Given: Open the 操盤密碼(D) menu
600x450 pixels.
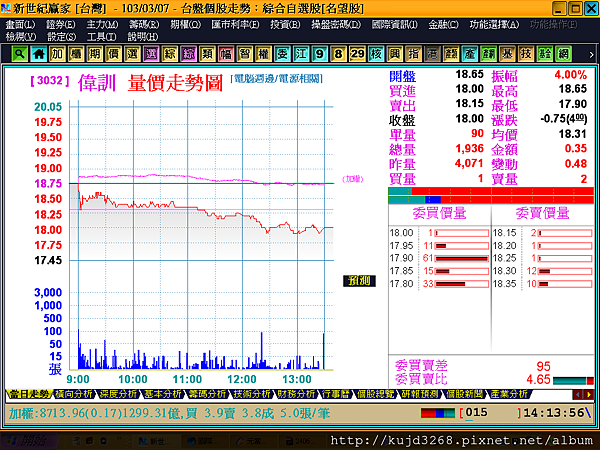Looking at the screenshot, I should point(336,25).
